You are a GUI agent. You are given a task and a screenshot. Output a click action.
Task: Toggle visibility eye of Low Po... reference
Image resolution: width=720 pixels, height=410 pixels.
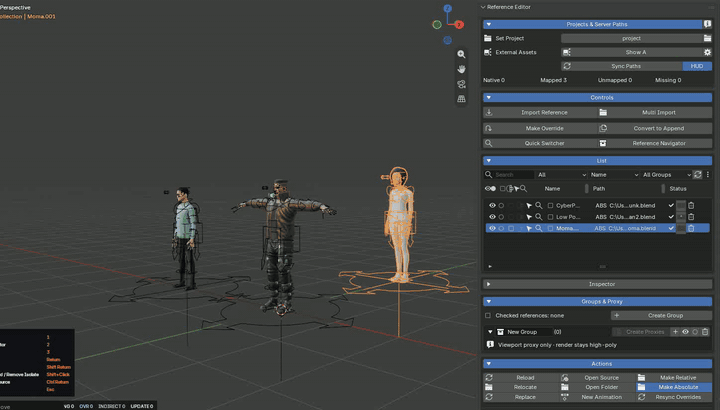(x=492, y=217)
